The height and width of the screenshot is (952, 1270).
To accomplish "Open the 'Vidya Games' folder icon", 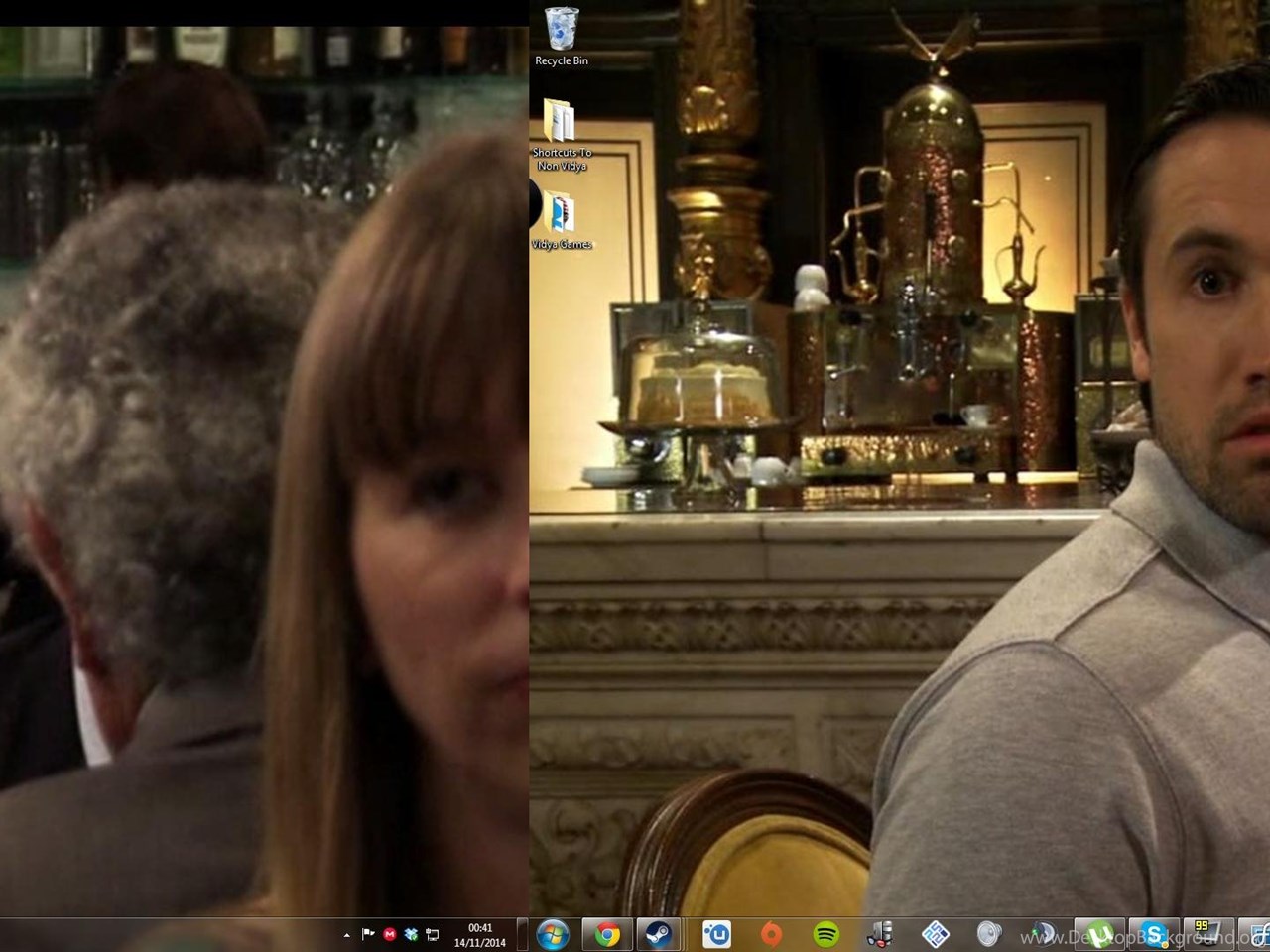I will (562, 220).
